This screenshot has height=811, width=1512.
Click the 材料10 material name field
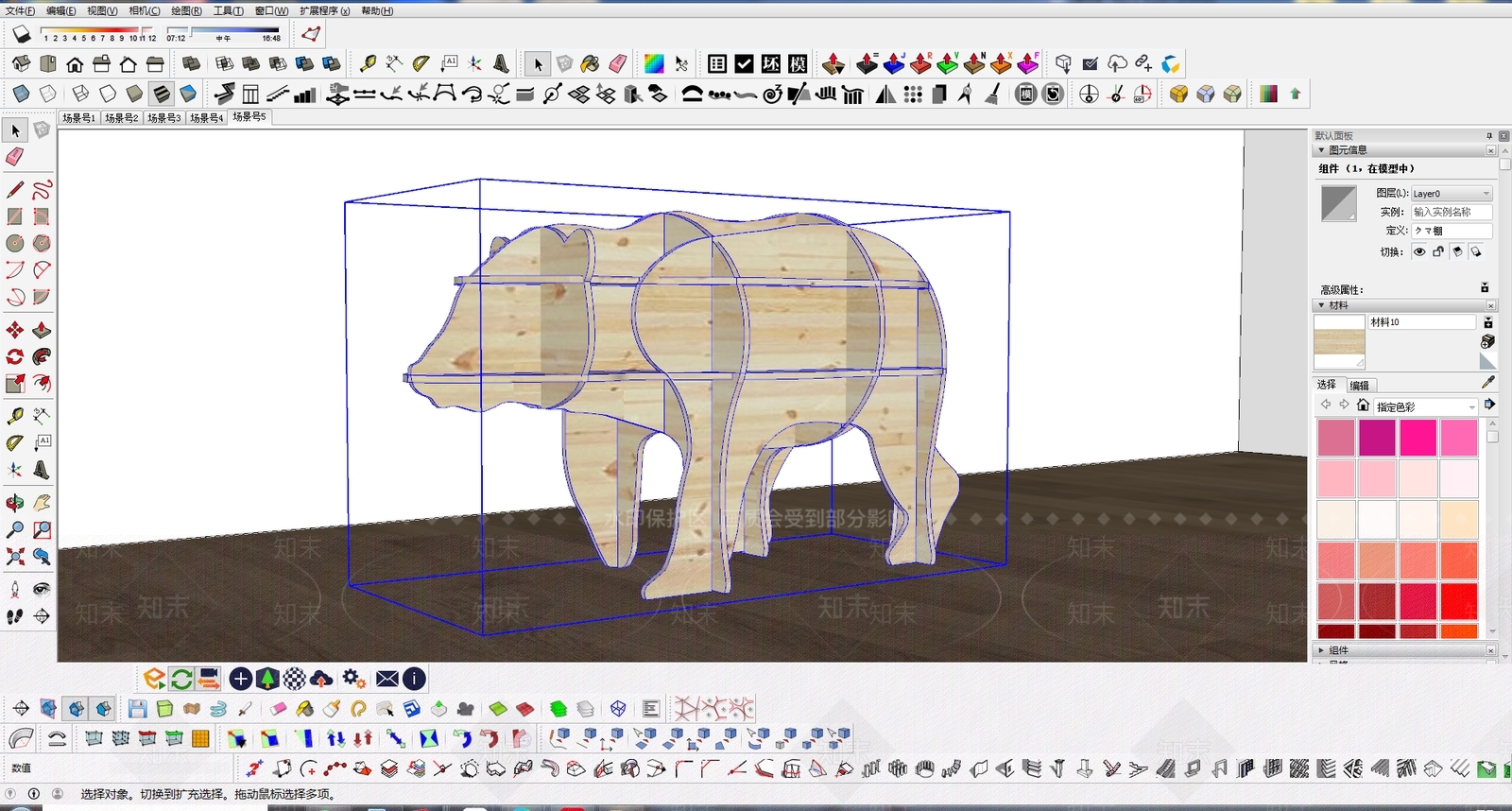tap(1421, 322)
